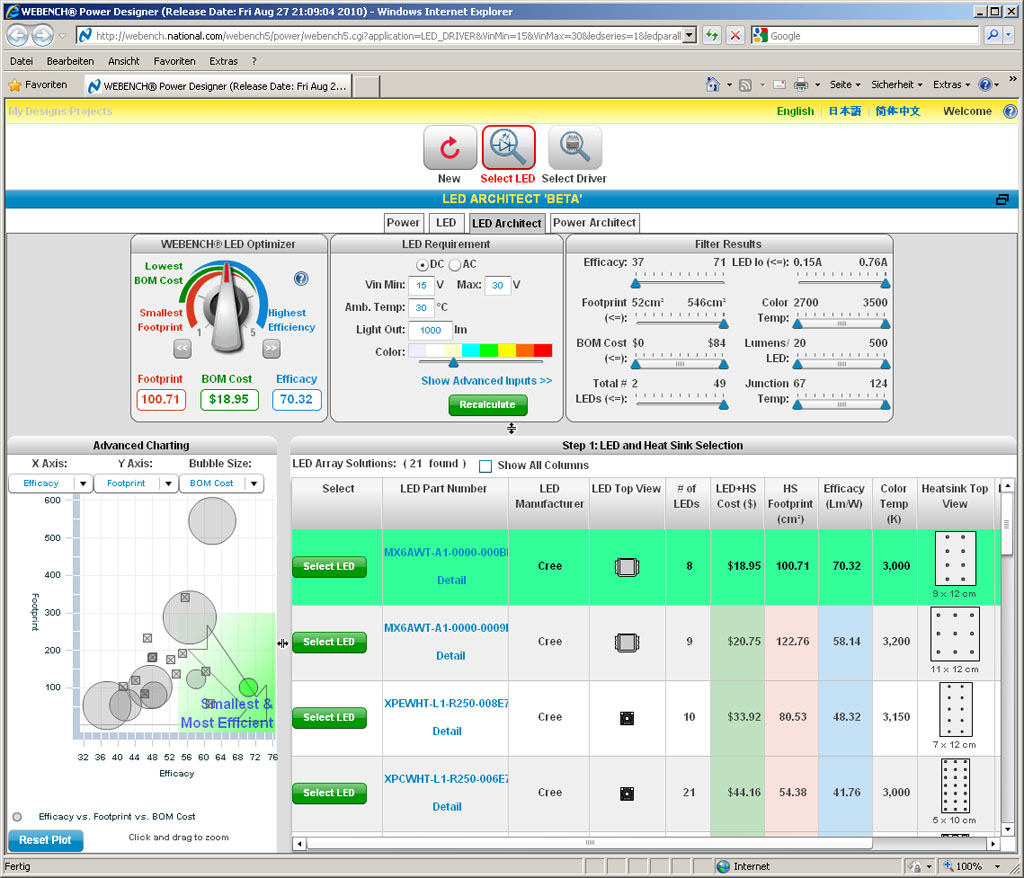The image size is (1024, 878).
Task: Click the LED color spectrum slider
Action: 480,351
